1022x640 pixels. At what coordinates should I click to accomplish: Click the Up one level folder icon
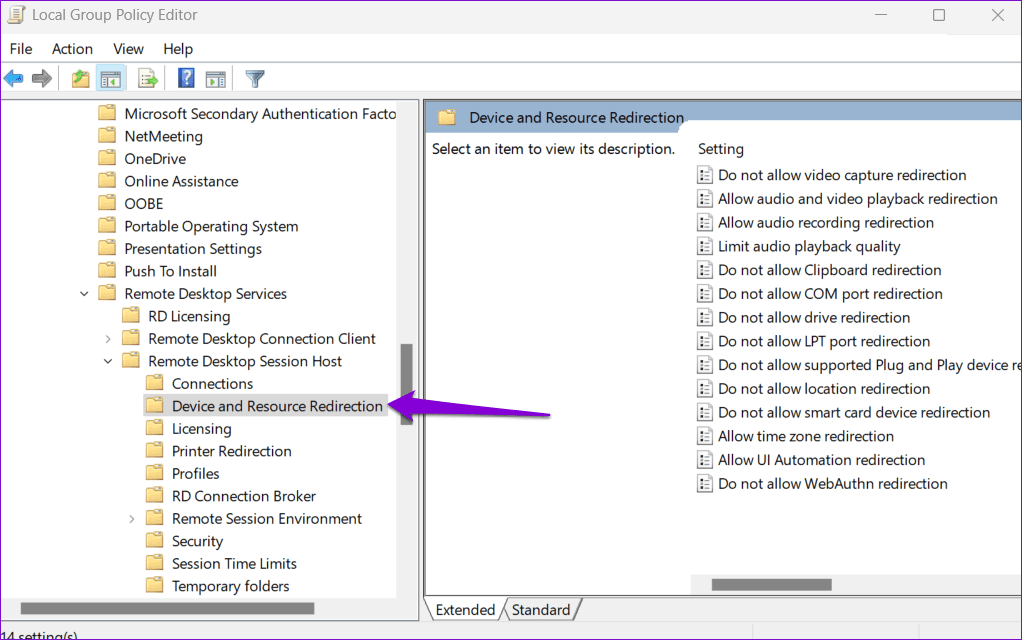pyautogui.click(x=81, y=78)
